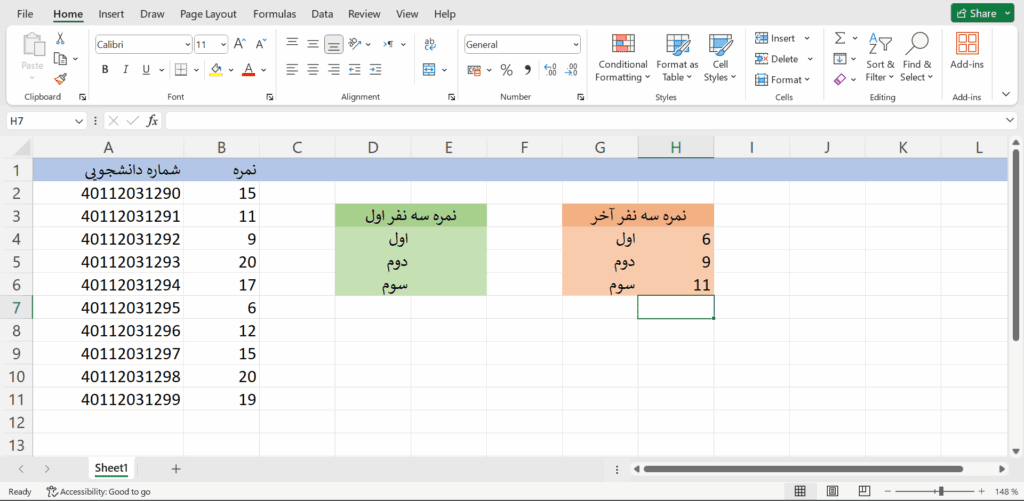Click the Insert Function fx icon

[x=152, y=120]
